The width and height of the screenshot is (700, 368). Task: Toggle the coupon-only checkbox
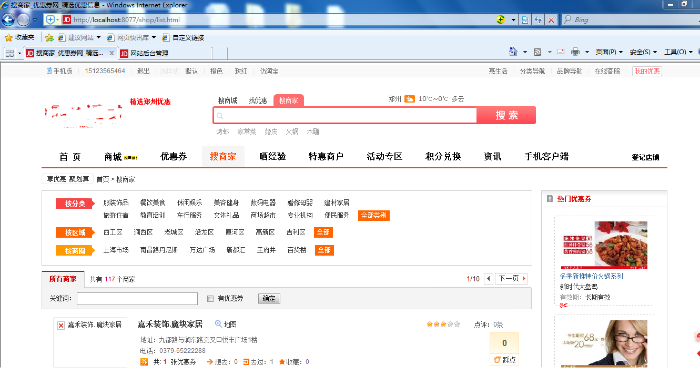tap(210, 298)
